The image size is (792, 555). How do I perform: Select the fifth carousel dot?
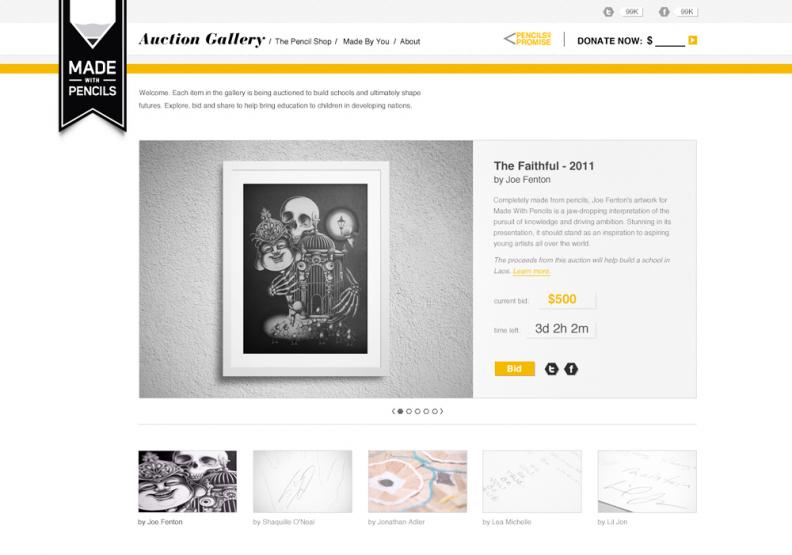click(435, 412)
